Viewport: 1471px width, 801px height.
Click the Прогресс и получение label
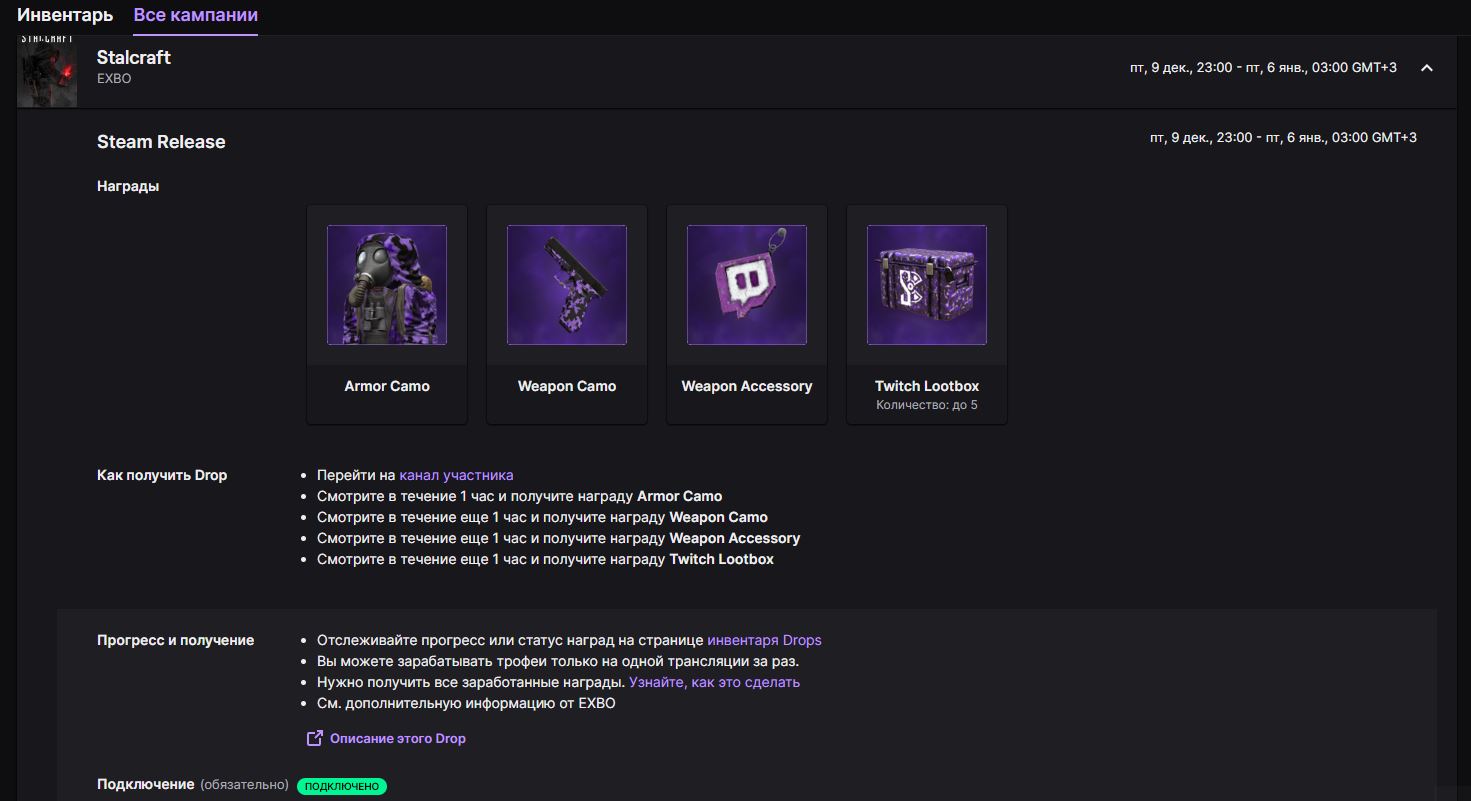(x=176, y=640)
